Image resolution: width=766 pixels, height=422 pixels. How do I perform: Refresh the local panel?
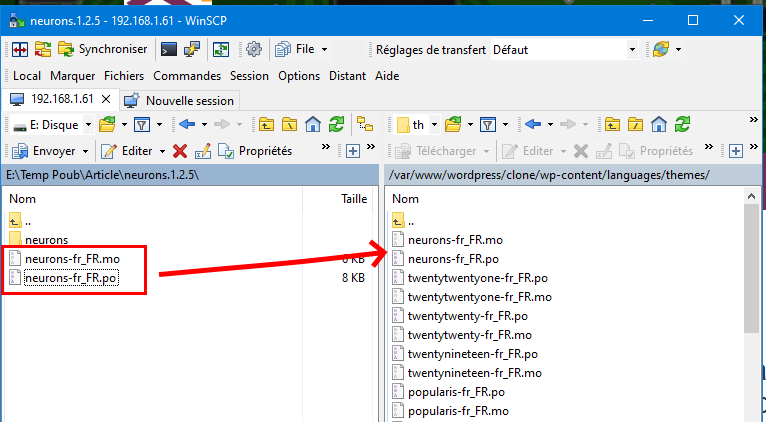coord(336,125)
